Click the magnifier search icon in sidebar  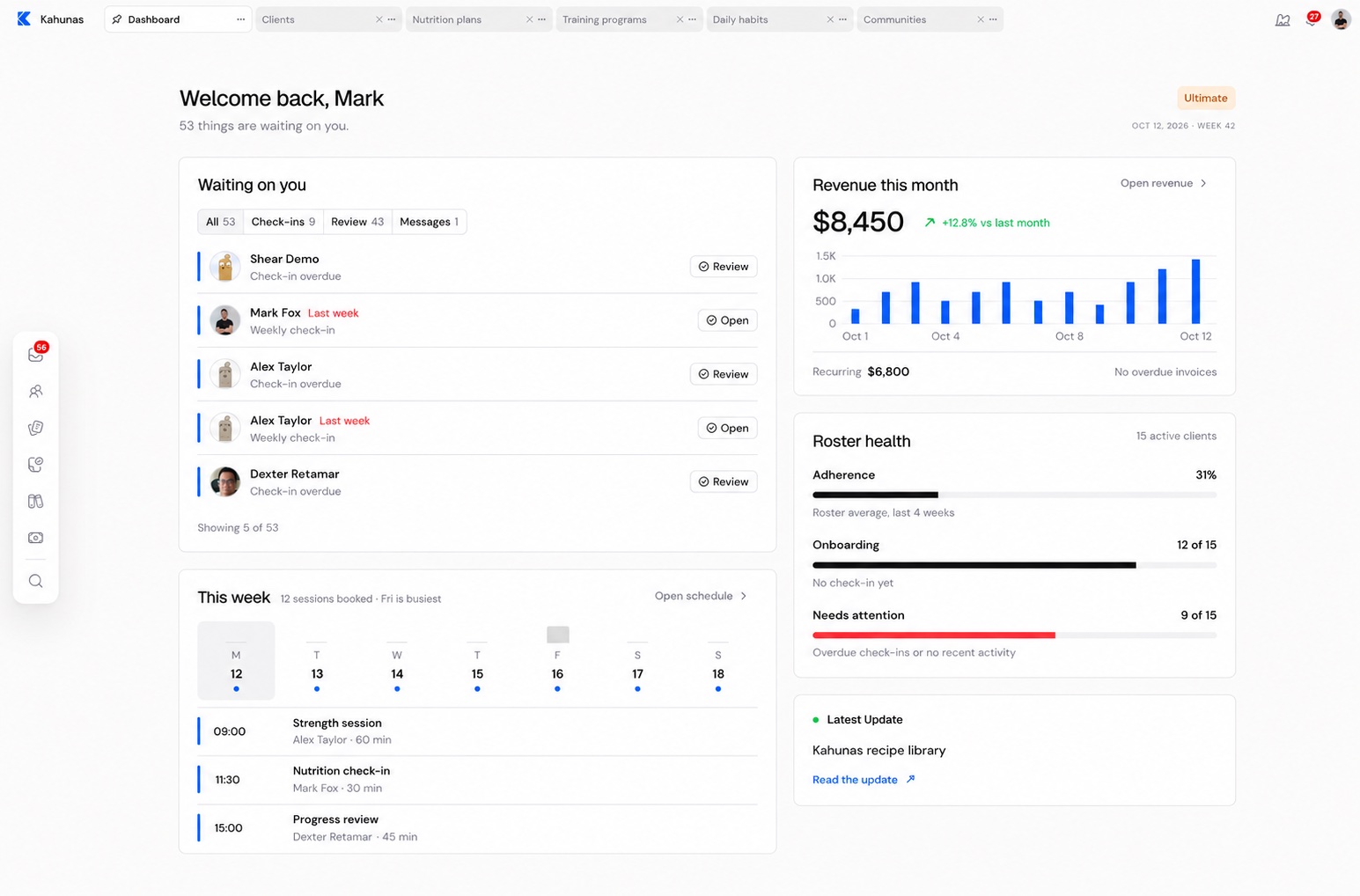[36, 581]
